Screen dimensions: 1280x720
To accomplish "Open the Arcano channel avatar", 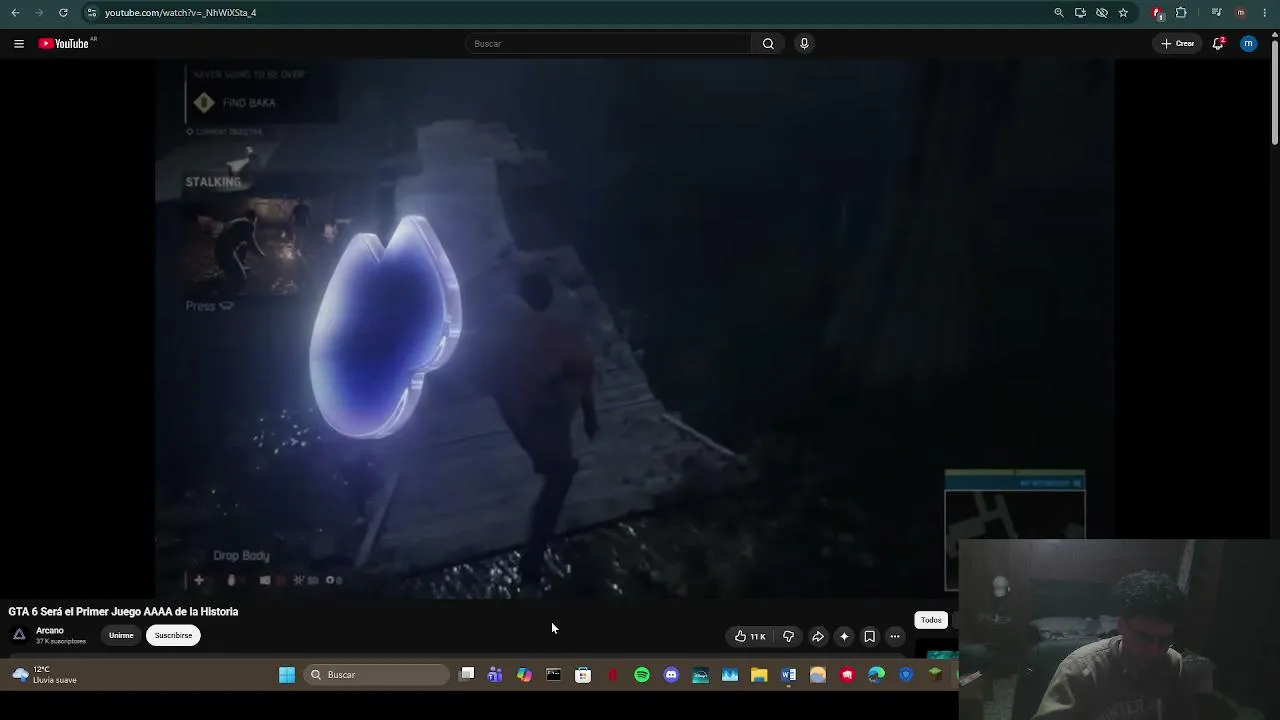I will pos(19,635).
